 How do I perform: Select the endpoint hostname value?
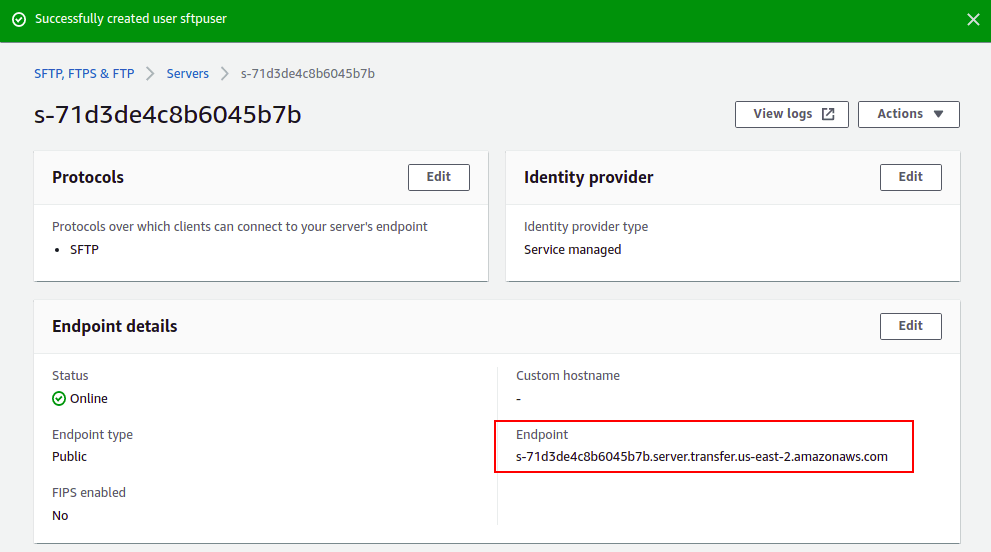(x=702, y=457)
